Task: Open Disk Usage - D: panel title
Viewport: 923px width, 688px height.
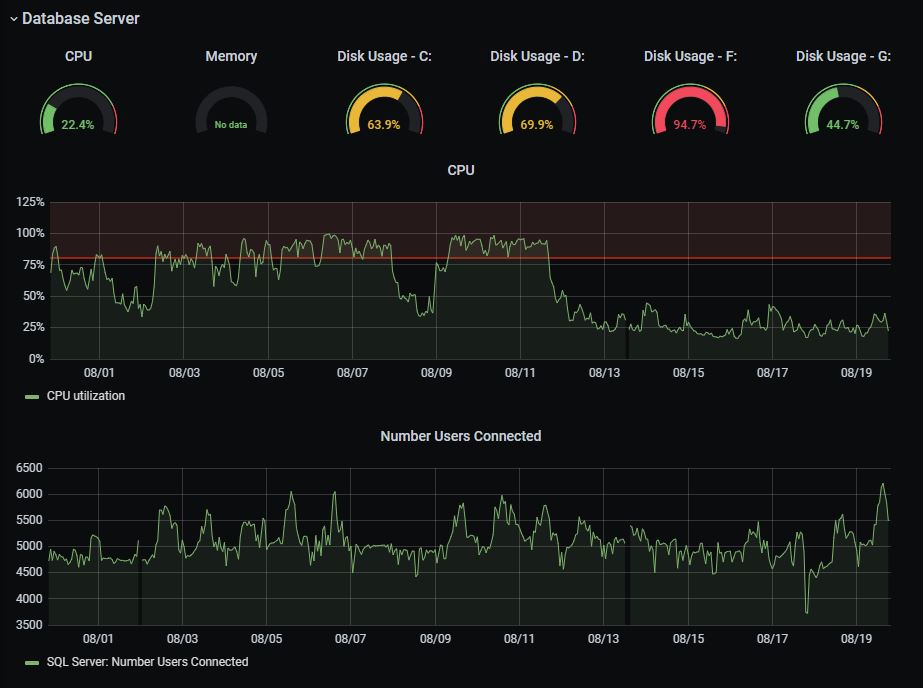Action: (x=537, y=56)
